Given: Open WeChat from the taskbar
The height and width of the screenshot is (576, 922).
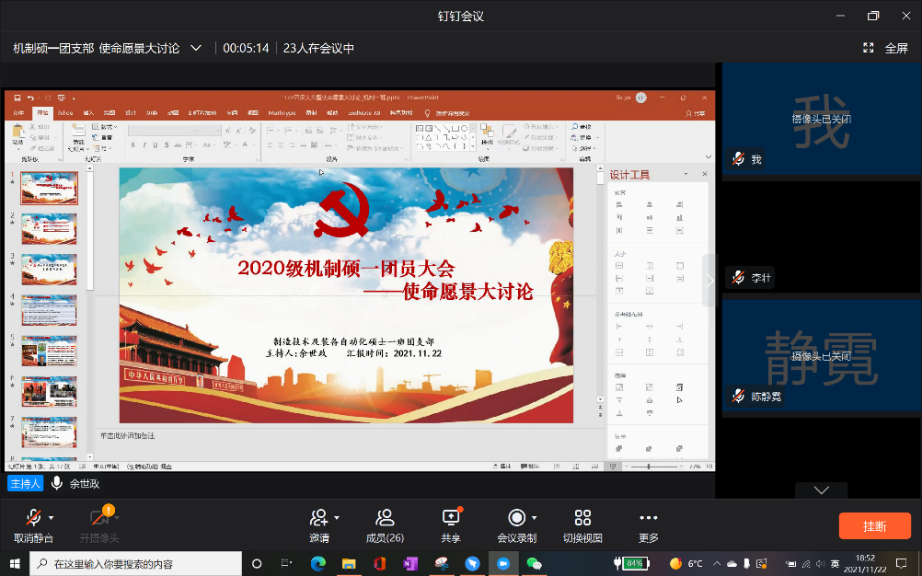Looking at the screenshot, I should click(534, 564).
